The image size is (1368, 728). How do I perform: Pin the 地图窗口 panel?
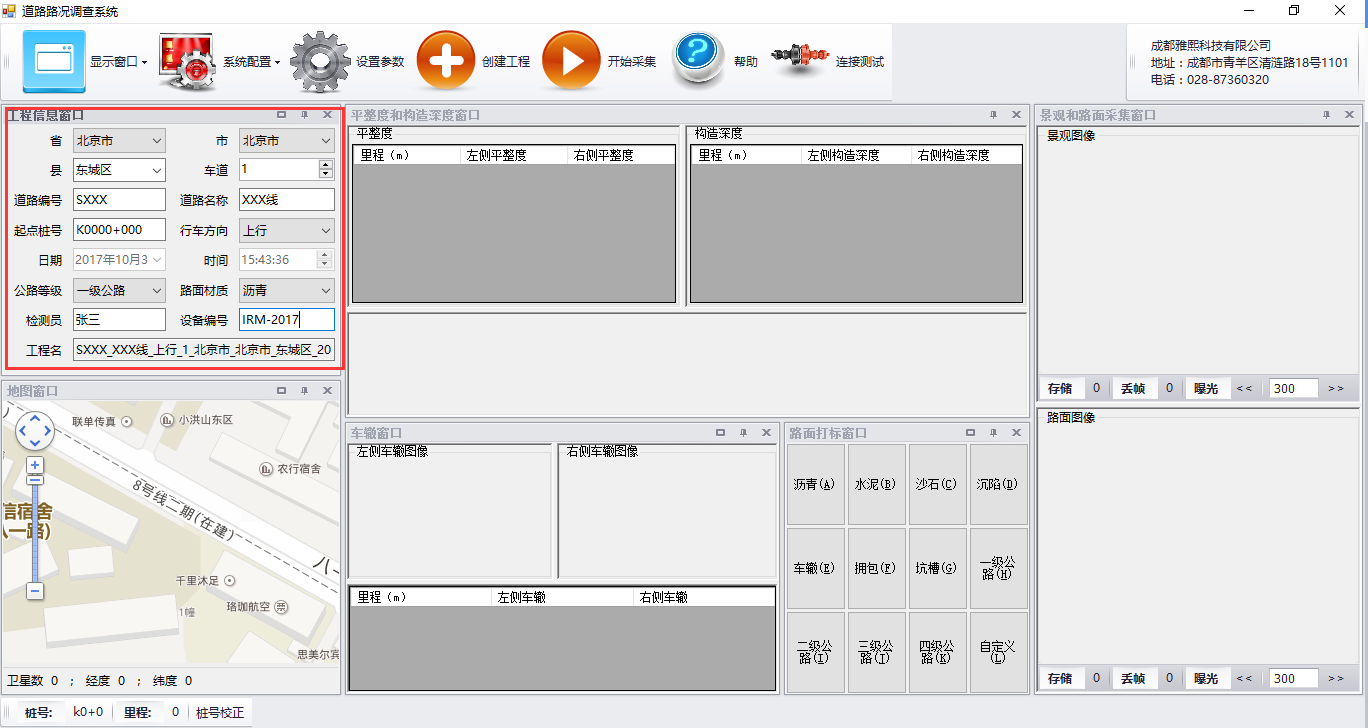[x=305, y=391]
